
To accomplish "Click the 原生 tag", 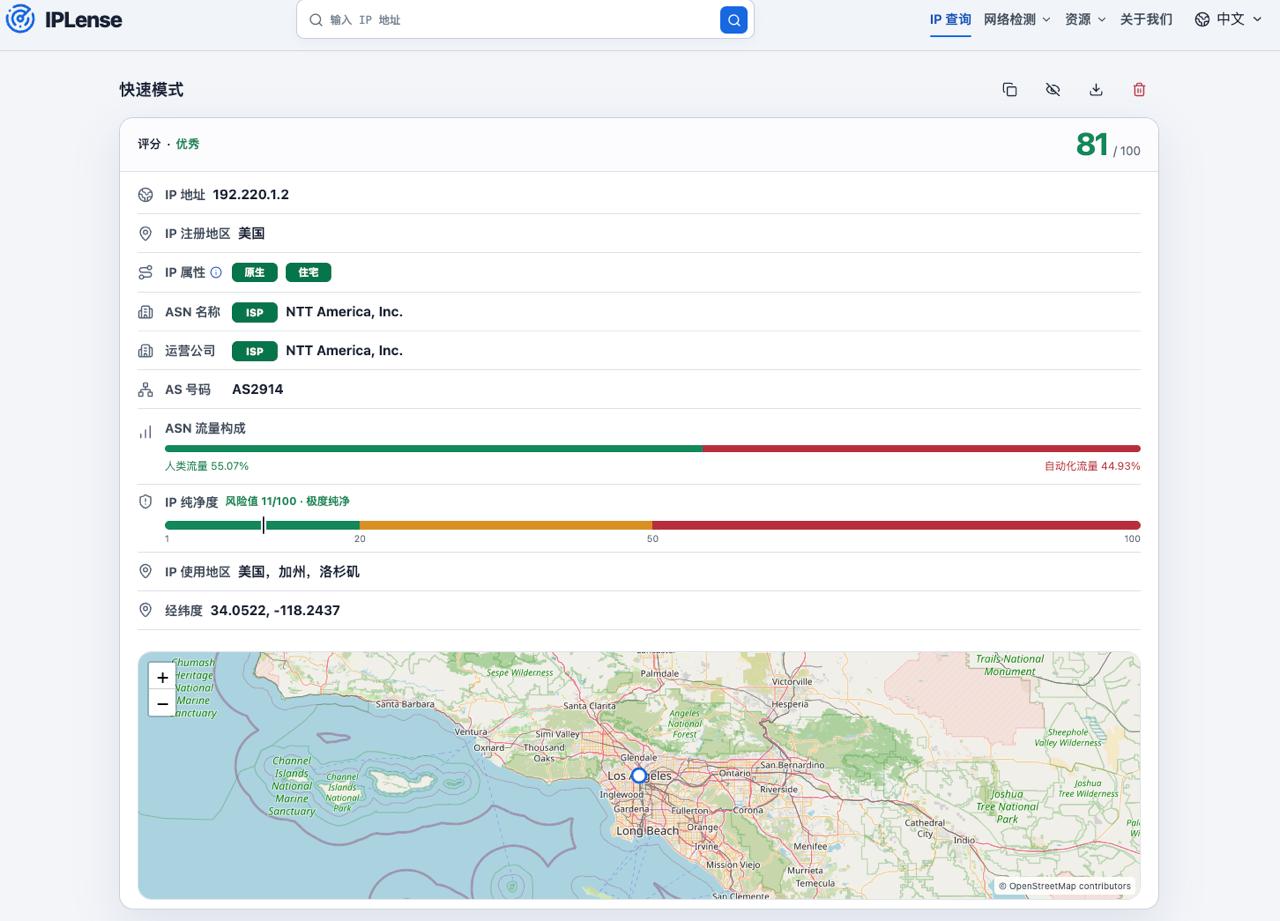I will [x=255, y=272].
